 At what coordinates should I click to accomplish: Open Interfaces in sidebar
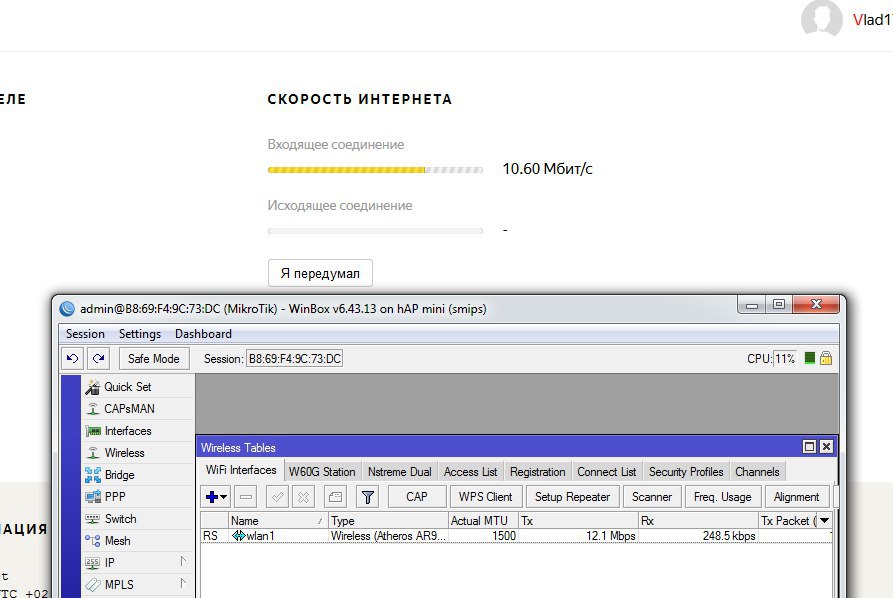(x=138, y=431)
